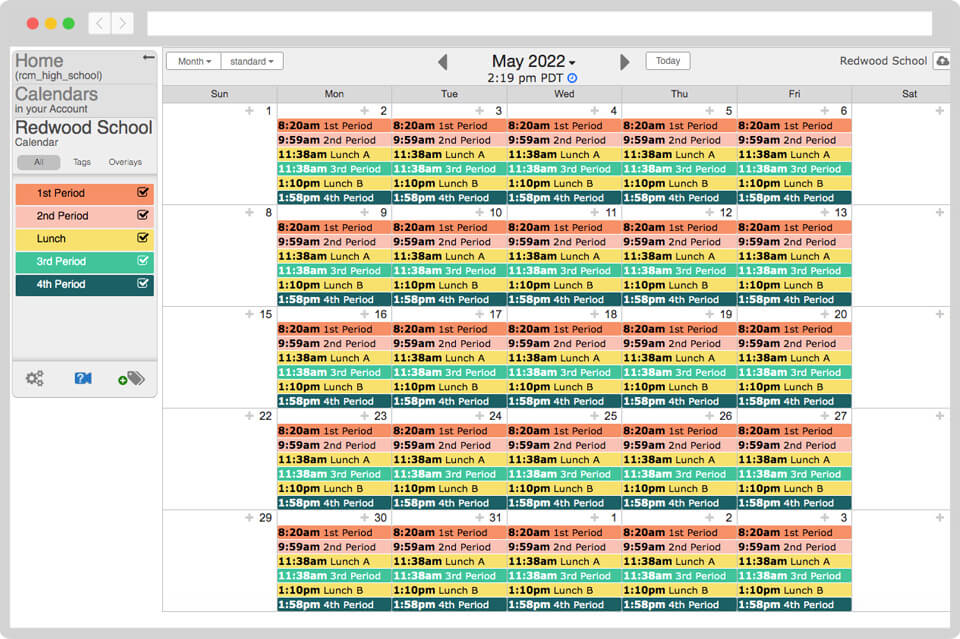Click the cloud upload icon next to Redwood School
This screenshot has width=960, height=639.
point(941,61)
